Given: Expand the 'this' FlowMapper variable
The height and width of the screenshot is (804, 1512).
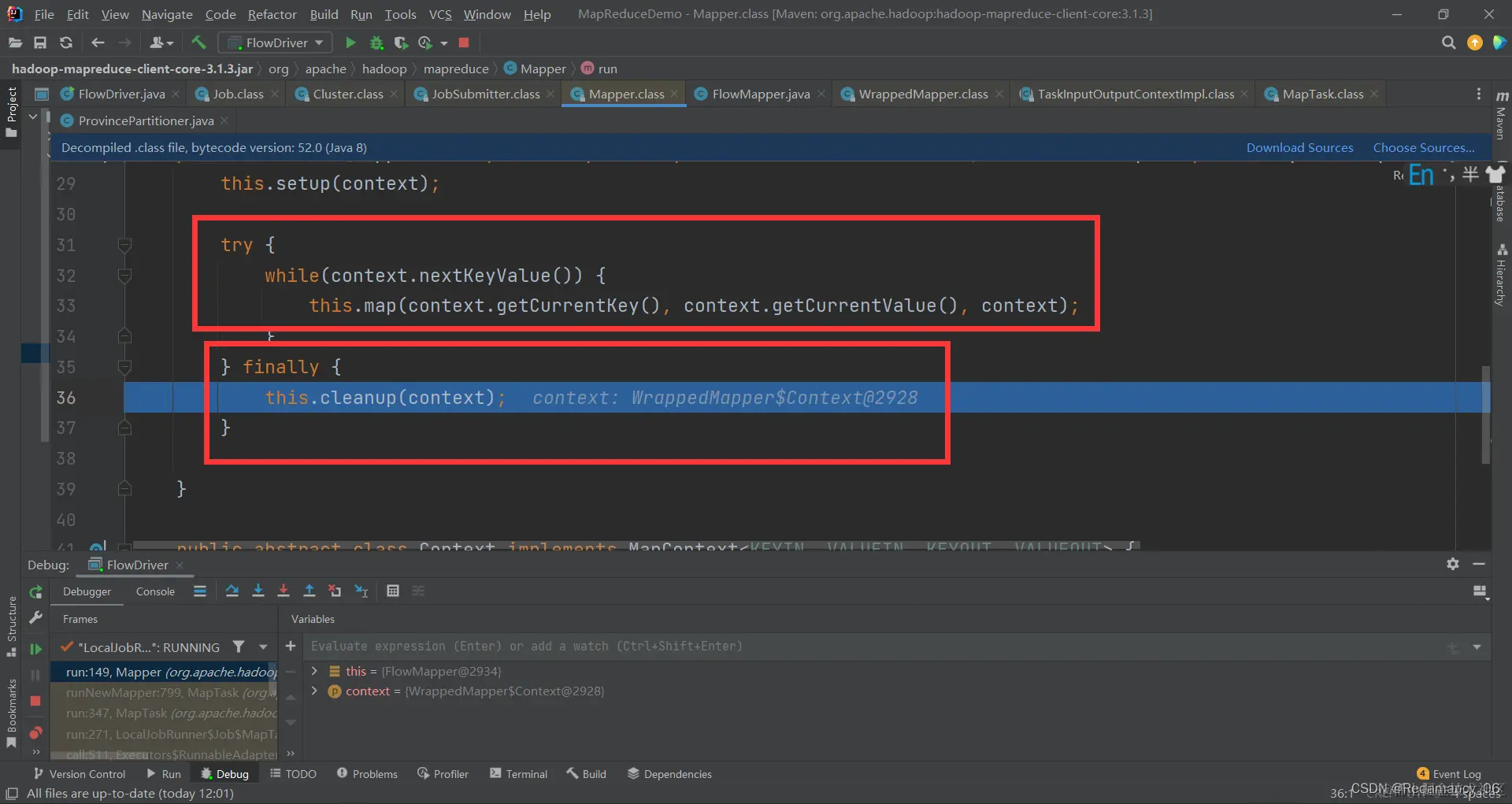Looking at the screenshot, I should click(x=314, y=671).
